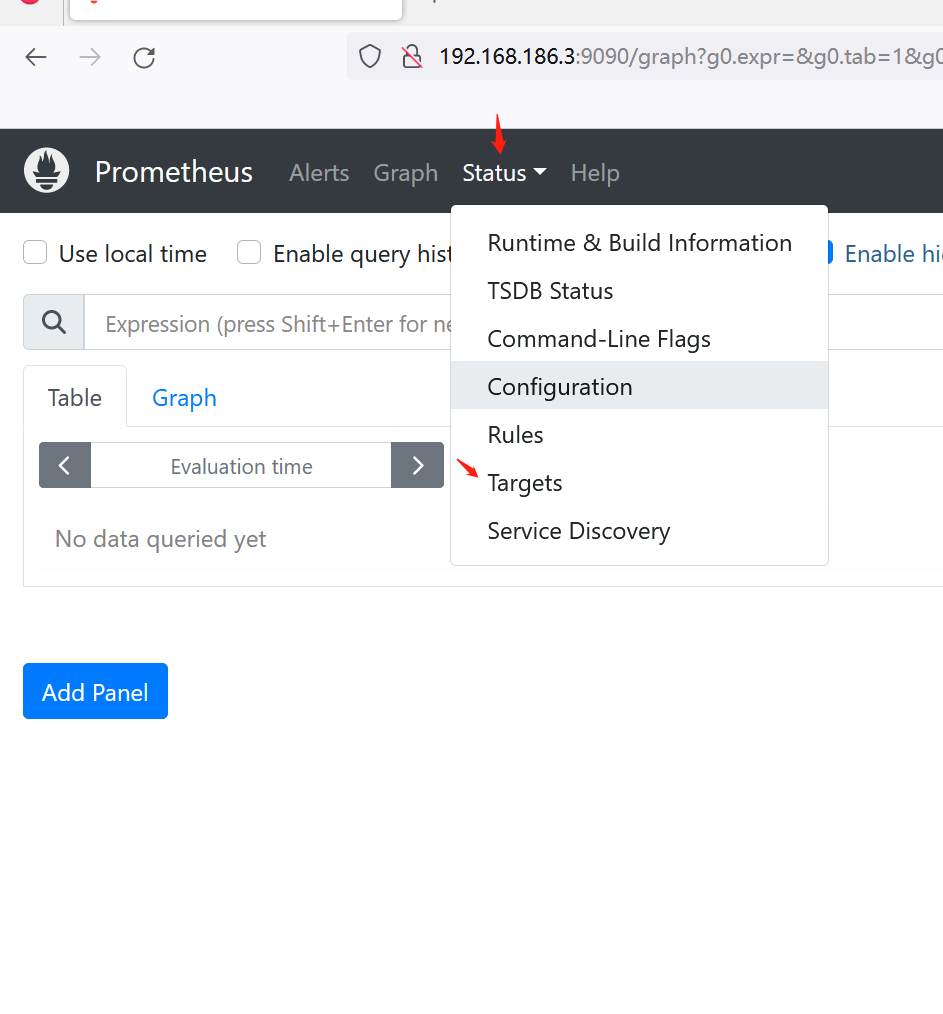Enable the Use local time checkbox
The image size is (943, 1014).
pyautogui.click(x=36, y=253)
